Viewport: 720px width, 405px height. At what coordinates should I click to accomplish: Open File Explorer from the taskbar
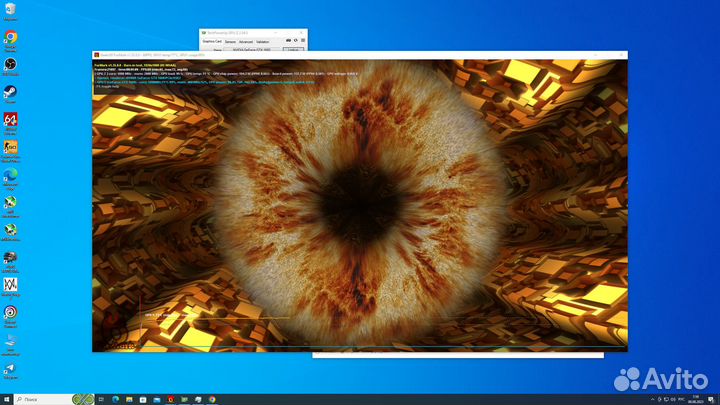(x=129, y=399)
